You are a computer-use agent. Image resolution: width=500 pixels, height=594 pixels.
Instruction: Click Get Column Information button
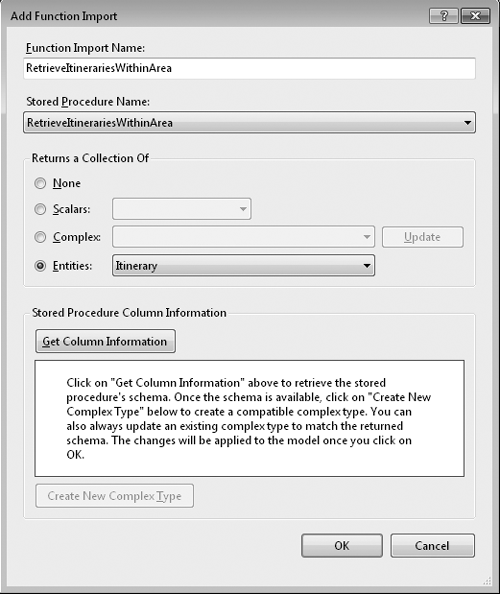point(105,341)
